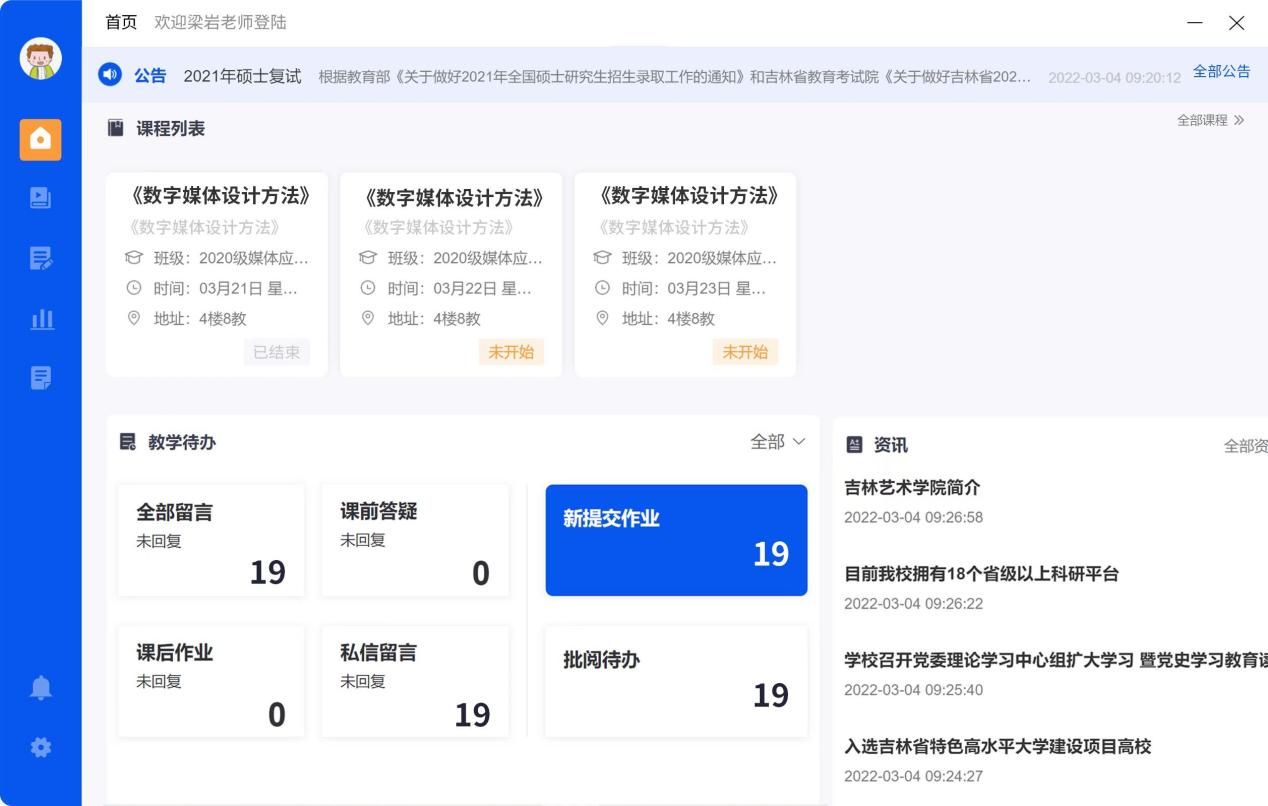Click the 公告 speaker icon

110,75
